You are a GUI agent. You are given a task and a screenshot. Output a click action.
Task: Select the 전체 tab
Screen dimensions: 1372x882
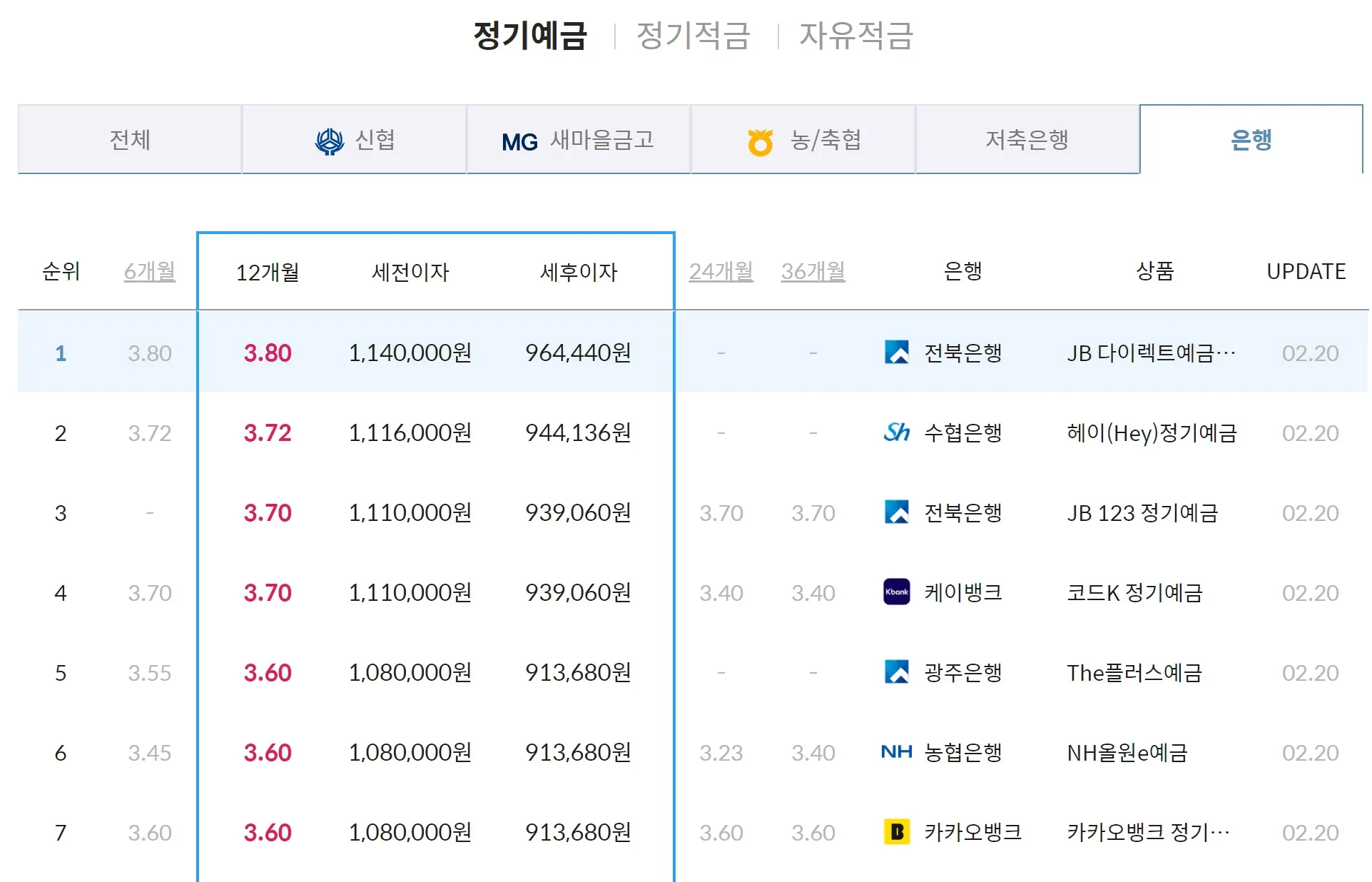coord(130,139)
